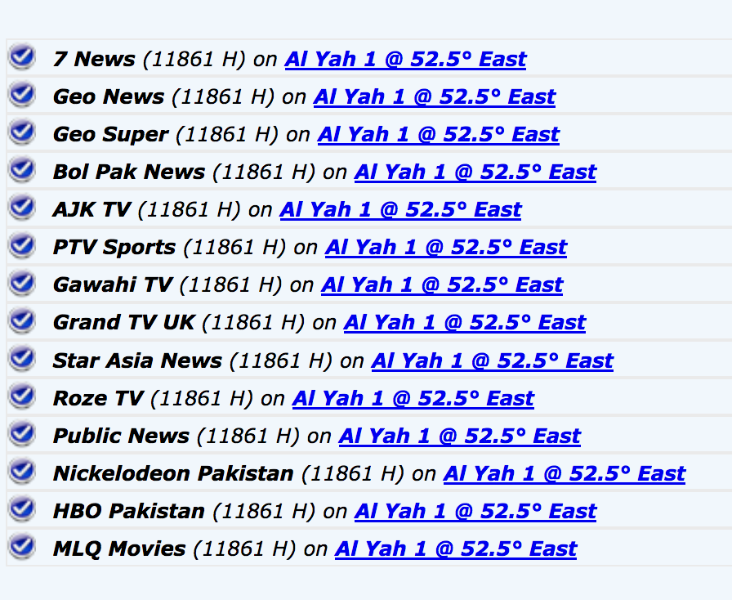
Task: Select the checkmark icon next to PTV Sports
Action: (x=22, y=246)
